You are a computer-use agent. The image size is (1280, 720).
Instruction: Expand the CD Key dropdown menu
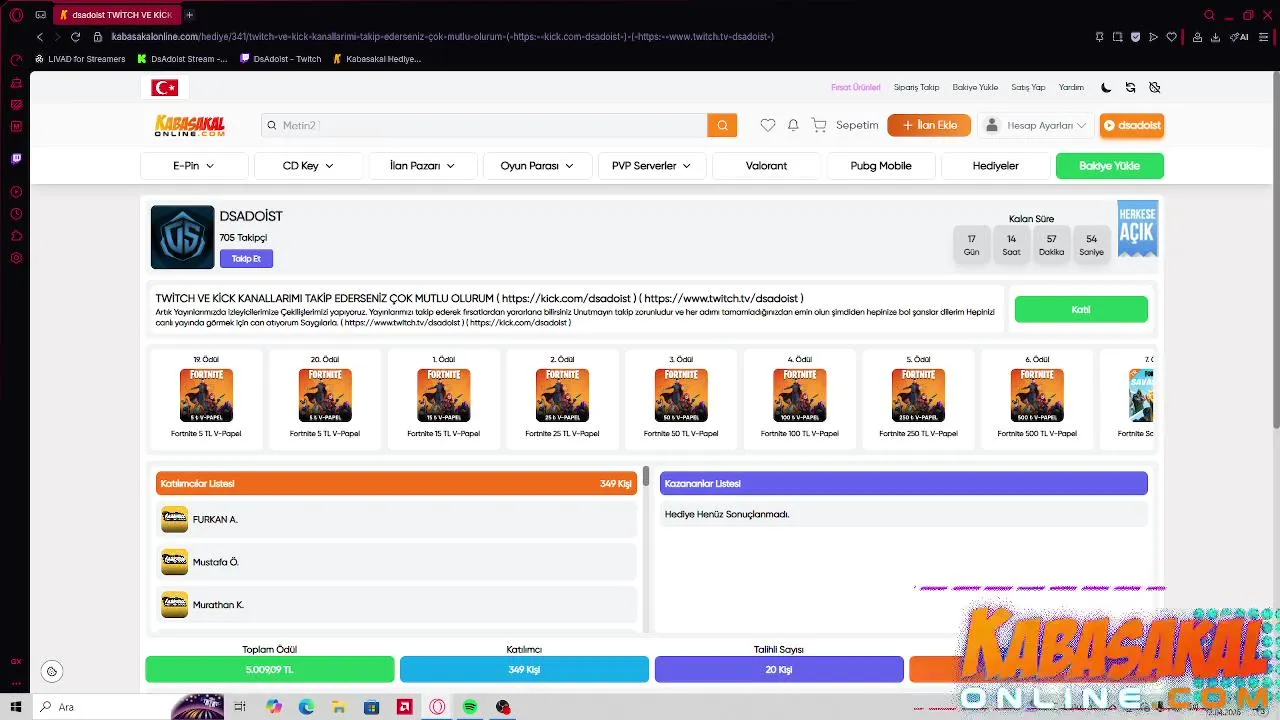click(308, 166)
